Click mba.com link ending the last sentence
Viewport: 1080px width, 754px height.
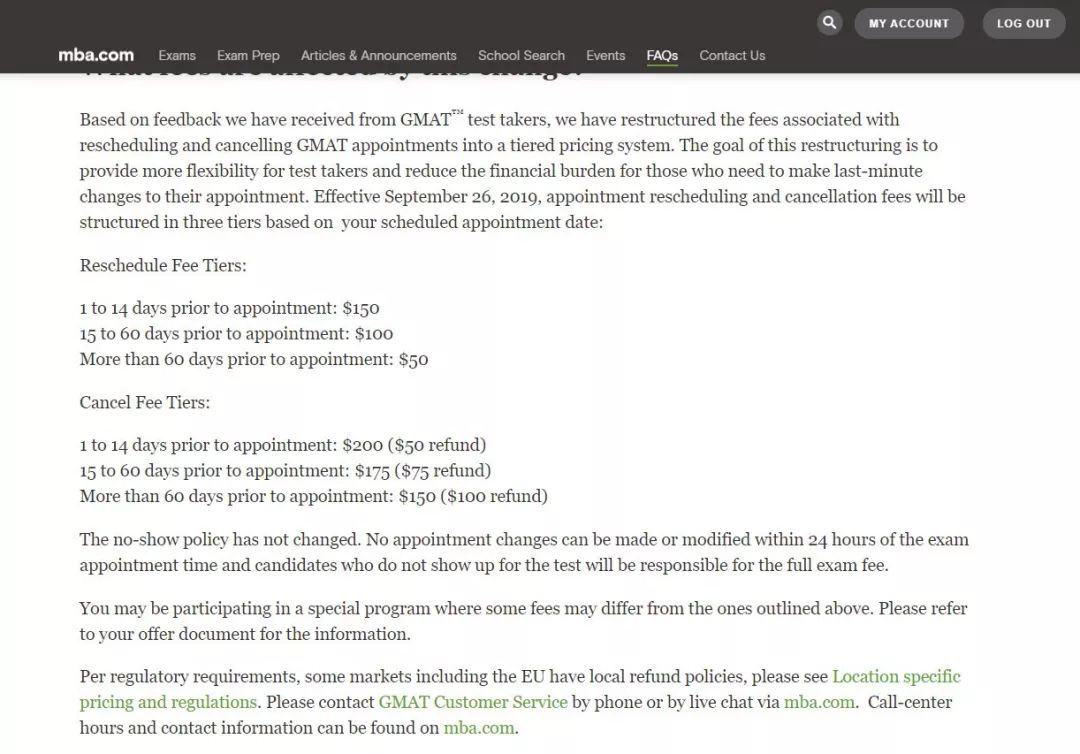[x=479, y=728]
